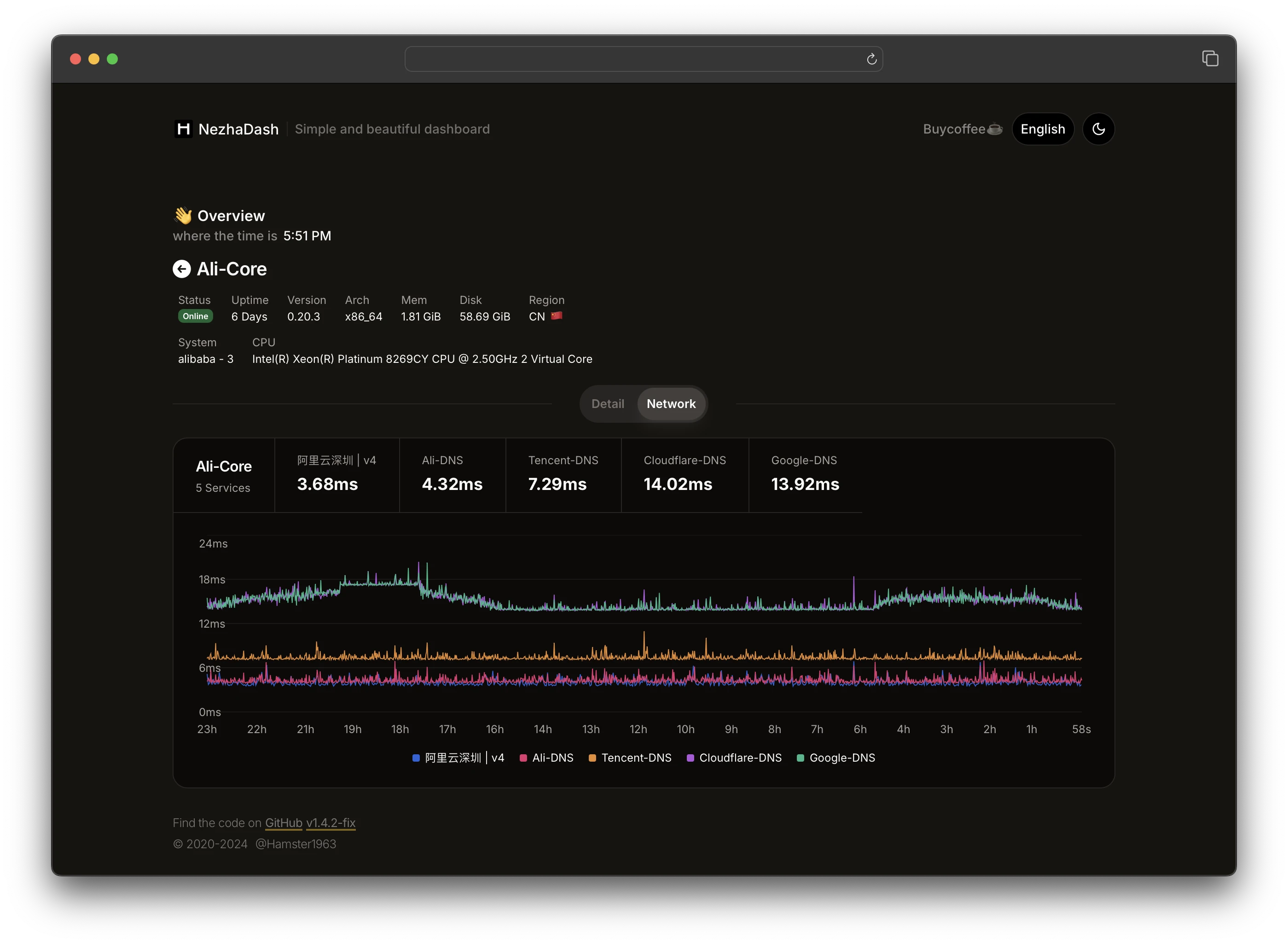Click the back arrow beside Ali-Core
Viewport: 1288px width, 944px height.
coord(182,269)
